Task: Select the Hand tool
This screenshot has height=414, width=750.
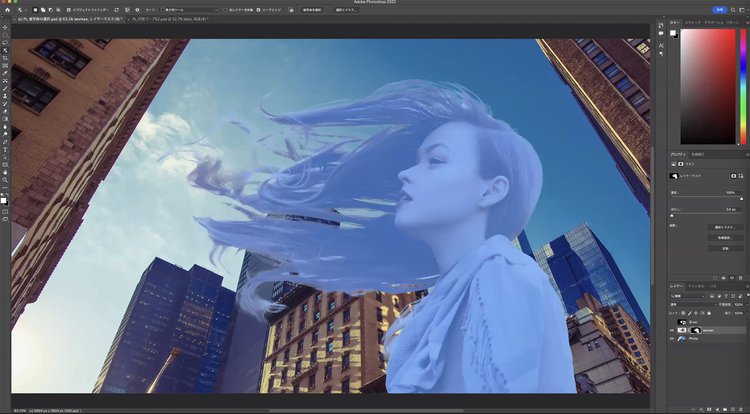Action: 5,172
